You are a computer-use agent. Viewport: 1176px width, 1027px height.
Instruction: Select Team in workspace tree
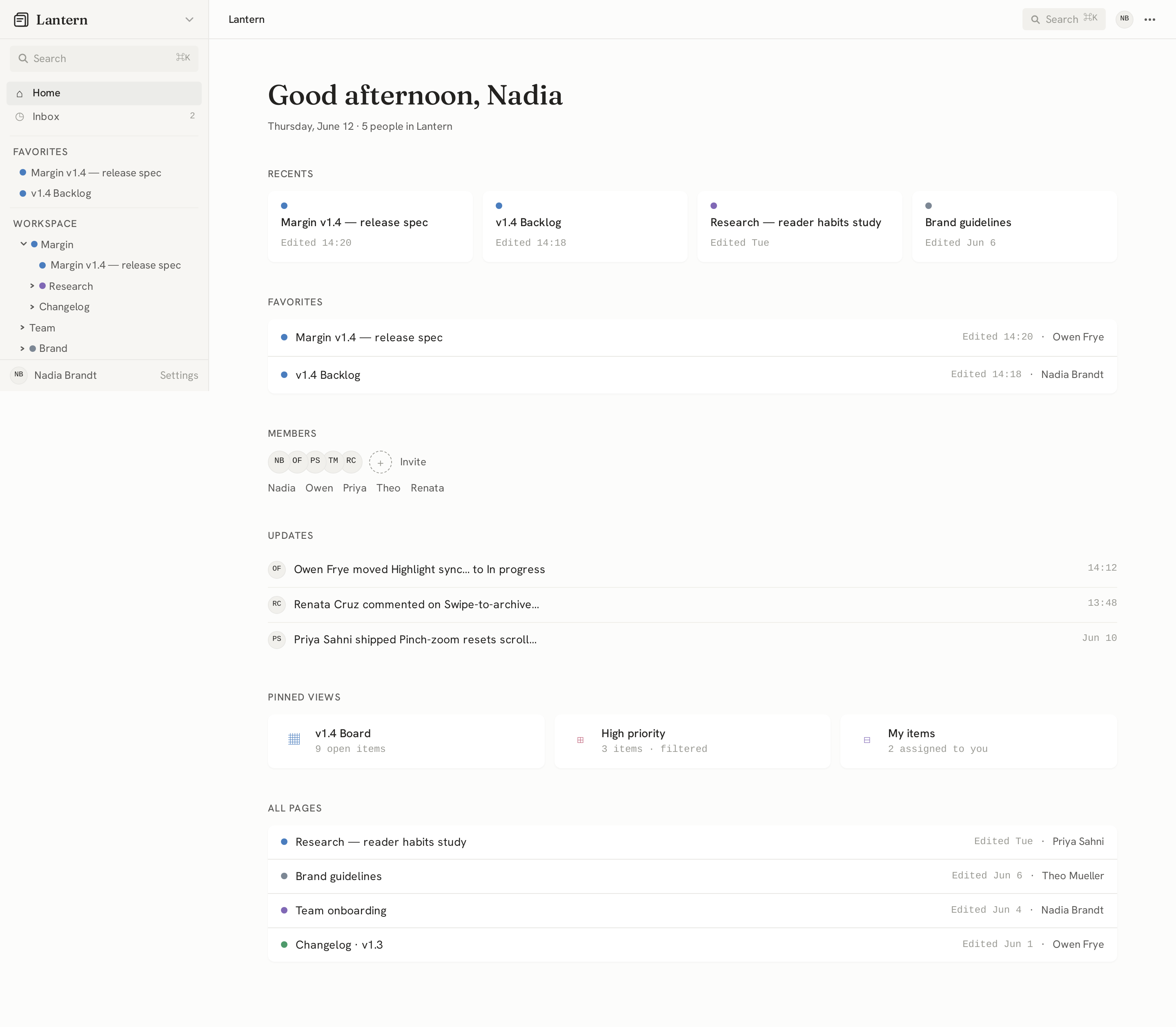[x=42, y=328]
